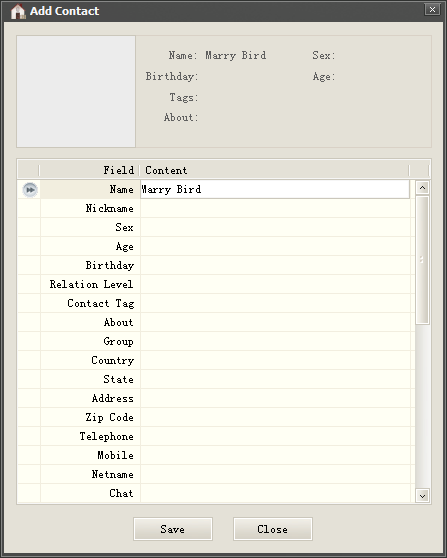Click the vertical scrollbar thumb
The width and height of the screenshot is (447, 558).
click(x=422, y=260)
